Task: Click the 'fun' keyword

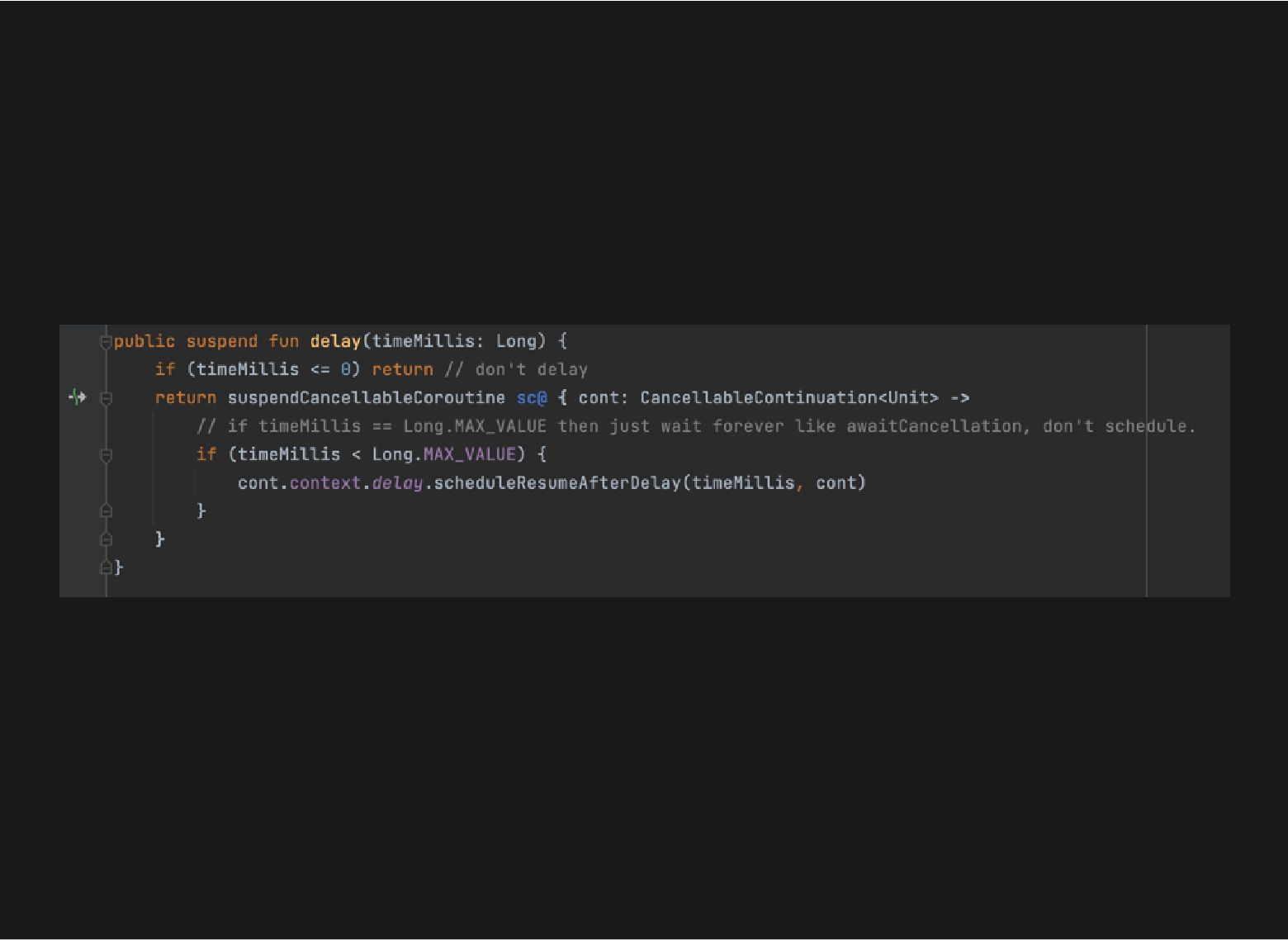Action: pyautogui.click(x=284, y=341)
